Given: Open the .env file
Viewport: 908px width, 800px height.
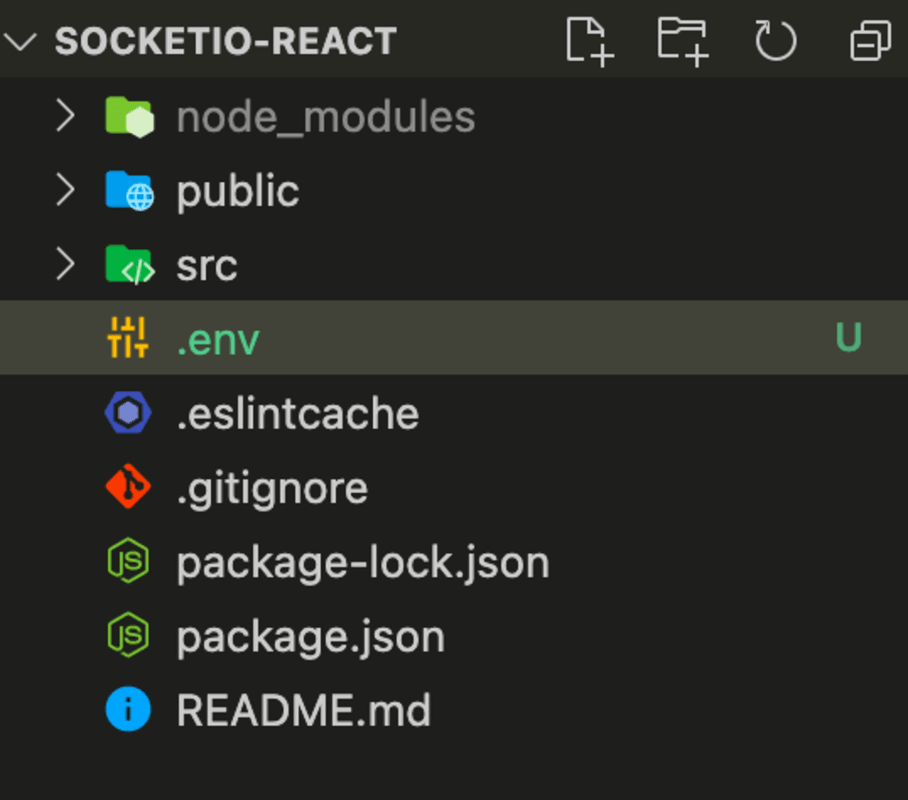Looking at the screenshot, I should (454, 338).
